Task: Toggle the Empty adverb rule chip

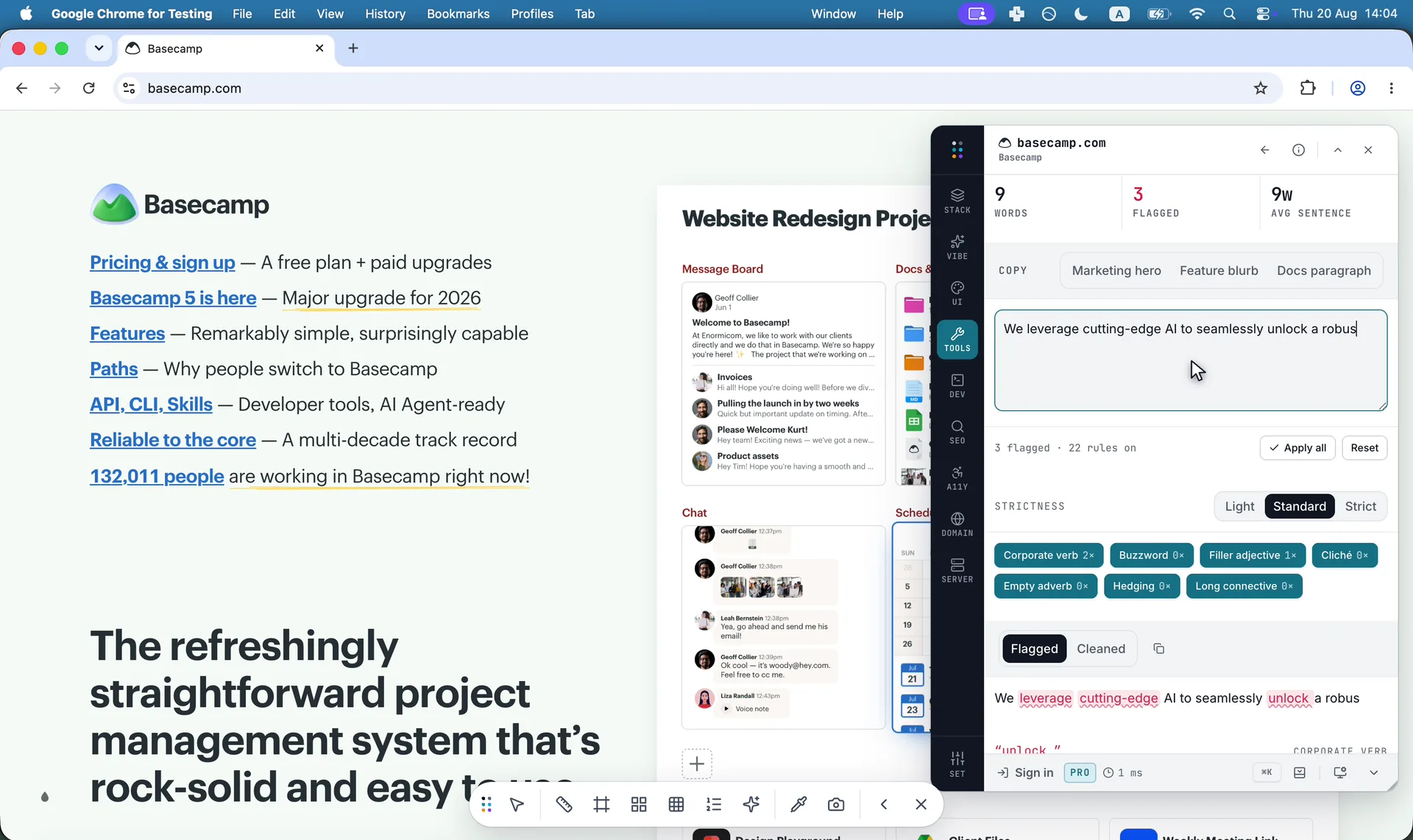Action: click(1046, 586)
